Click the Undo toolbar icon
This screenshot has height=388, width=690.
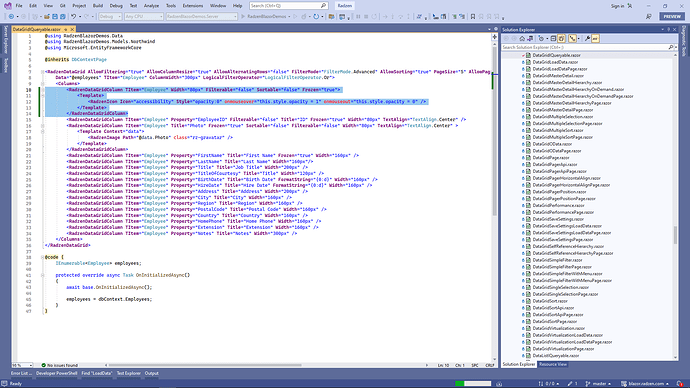[x=73, y=16]
